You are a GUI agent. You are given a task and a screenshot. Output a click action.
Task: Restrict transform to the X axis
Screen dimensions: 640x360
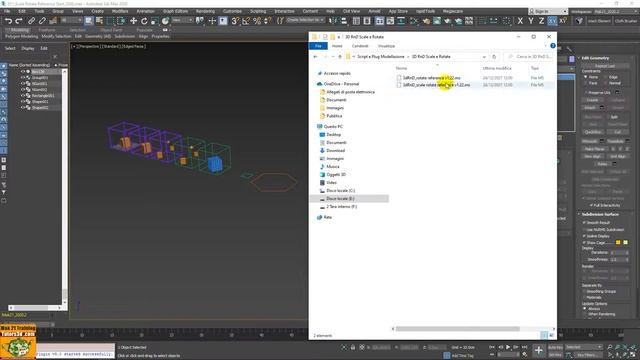520,20
